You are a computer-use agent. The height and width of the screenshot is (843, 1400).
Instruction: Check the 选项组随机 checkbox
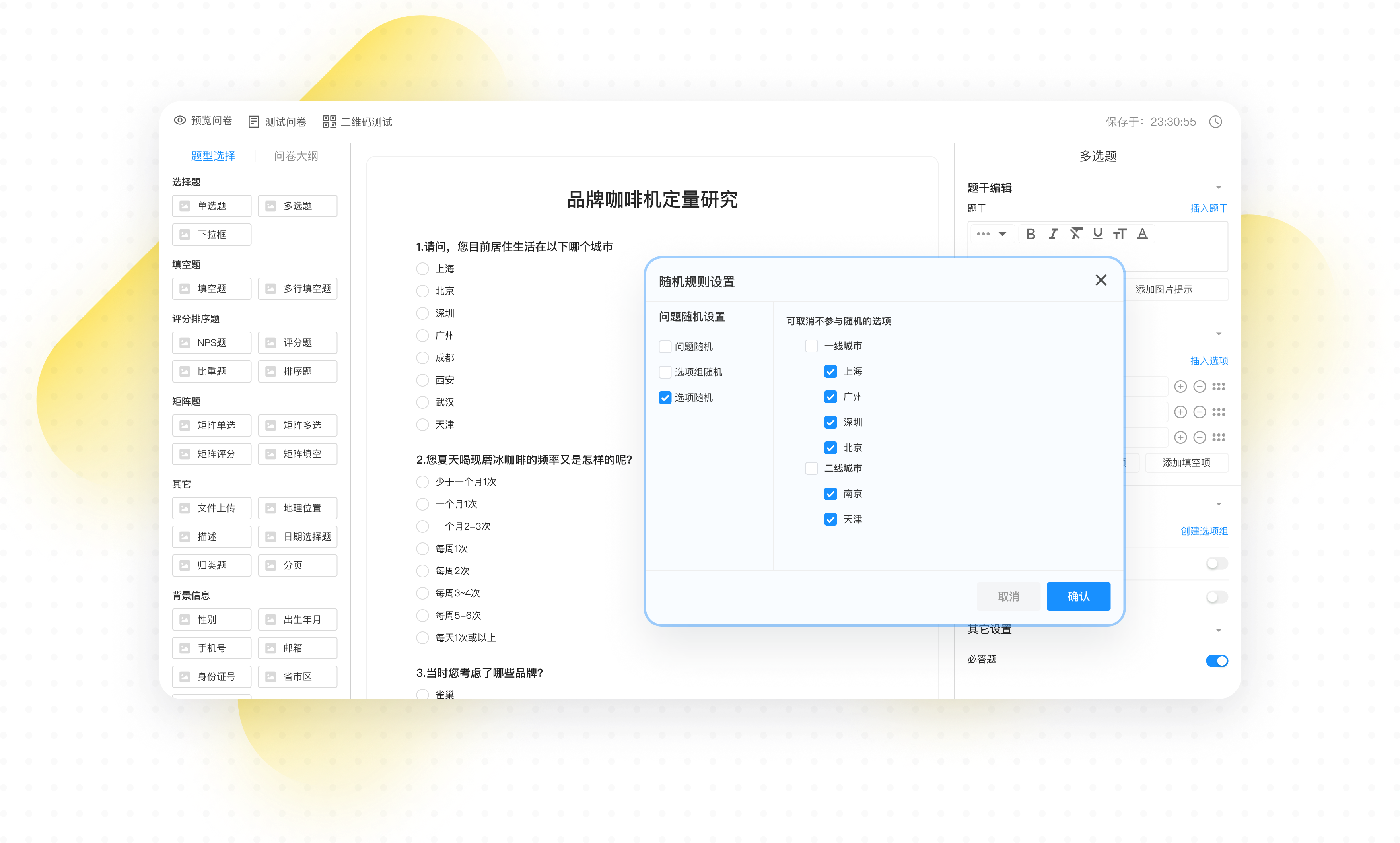[665, 372]
